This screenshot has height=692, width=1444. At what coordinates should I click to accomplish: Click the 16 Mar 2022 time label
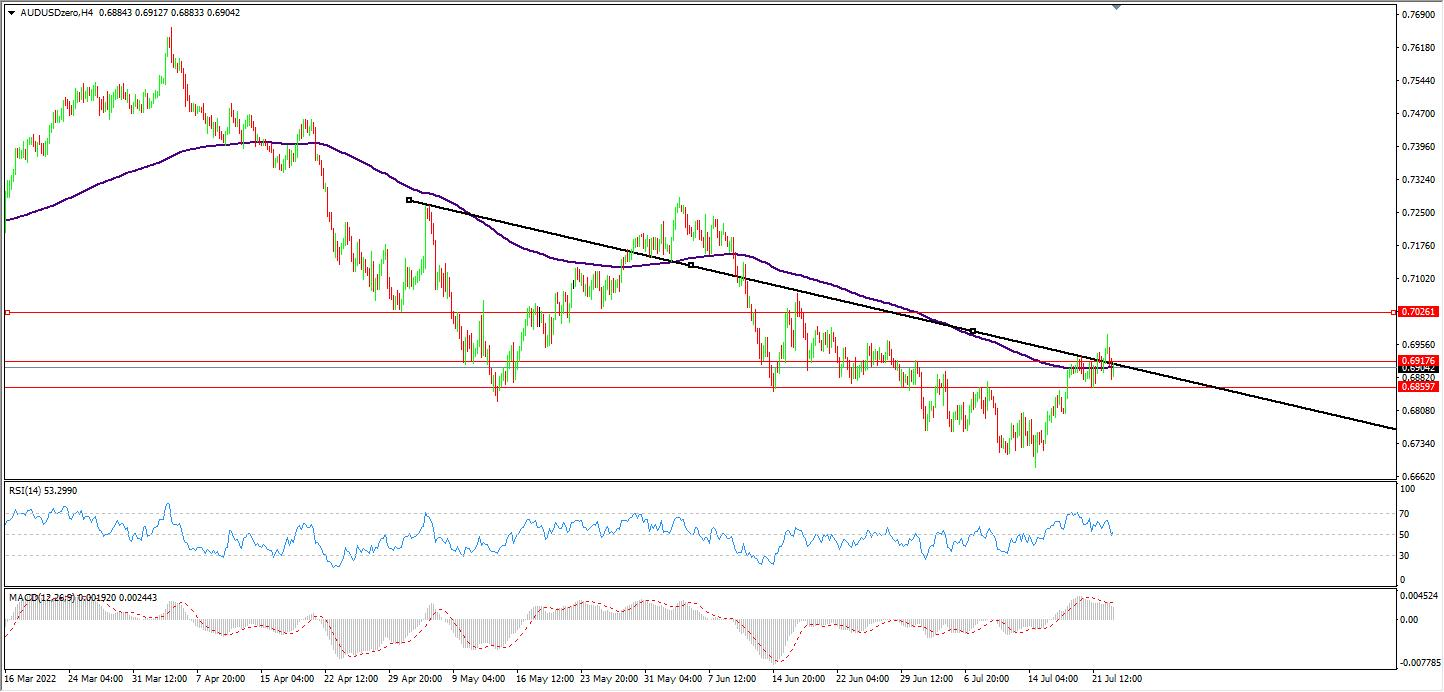pos(31,678)
